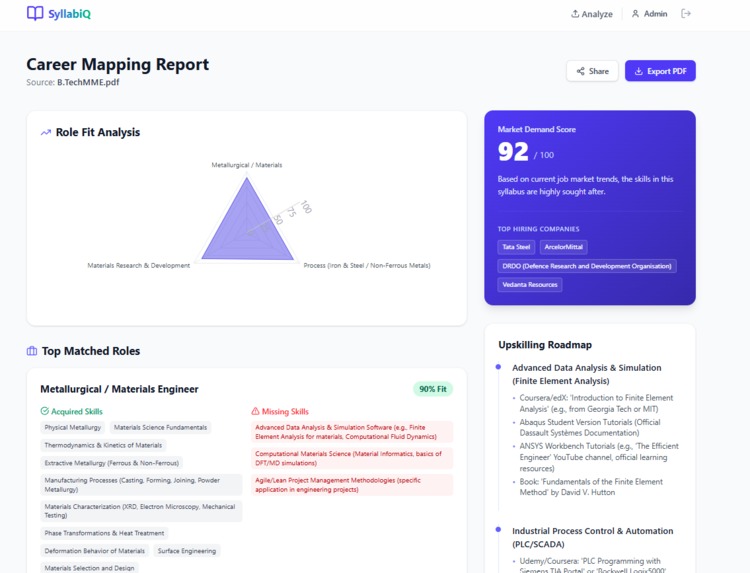
Task: Click the B.TechMME.pdf source file name
Action: pos(88,82)
